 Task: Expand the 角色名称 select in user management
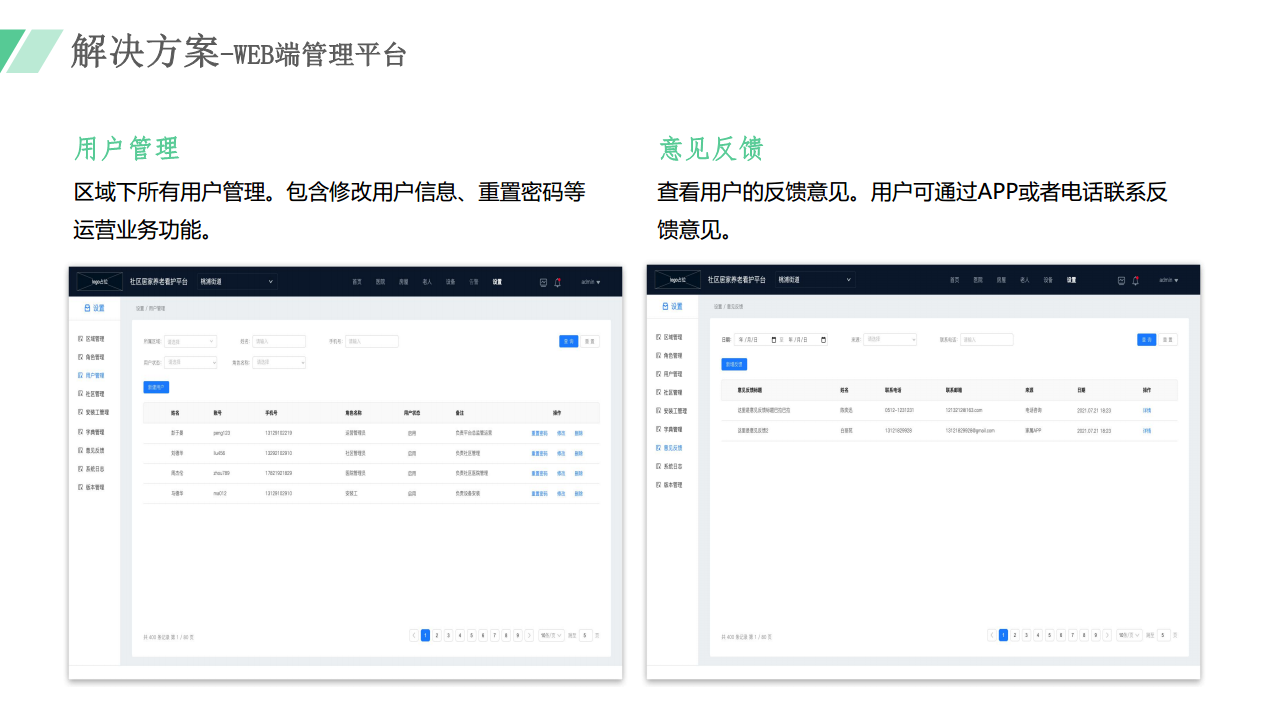click(x=279, y=362)
